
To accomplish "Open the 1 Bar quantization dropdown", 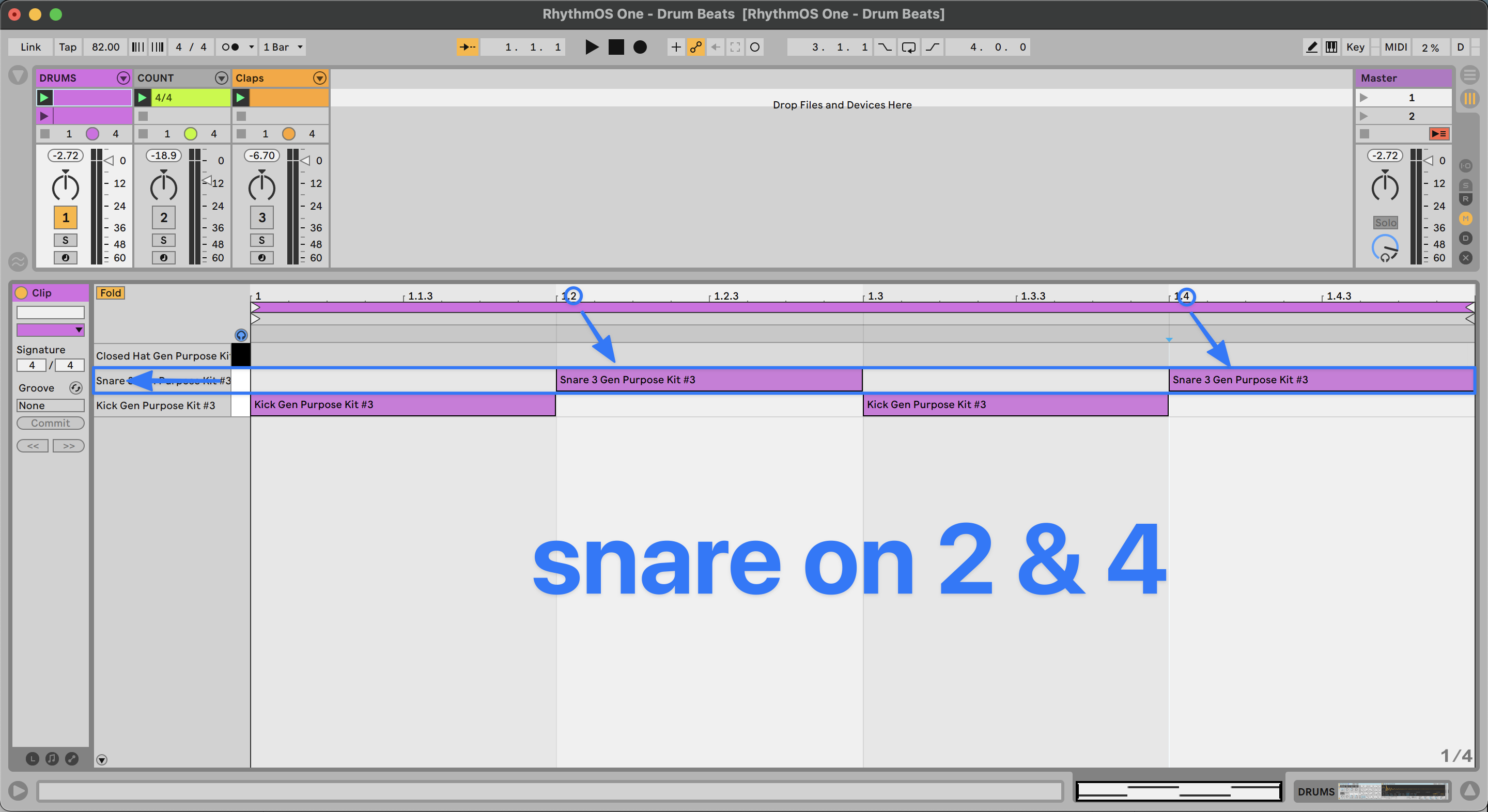I will [x=283, y=47].
